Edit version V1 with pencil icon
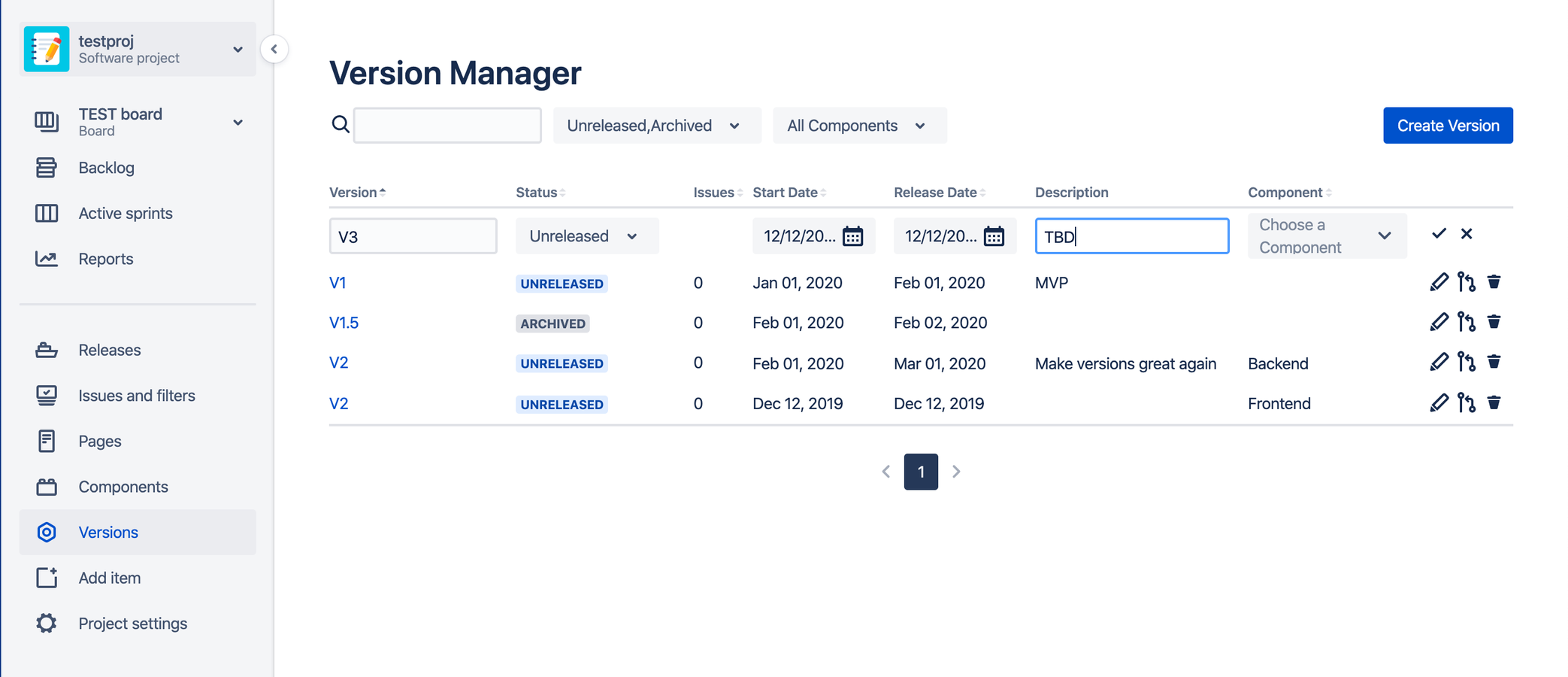 coord(1439,282)
